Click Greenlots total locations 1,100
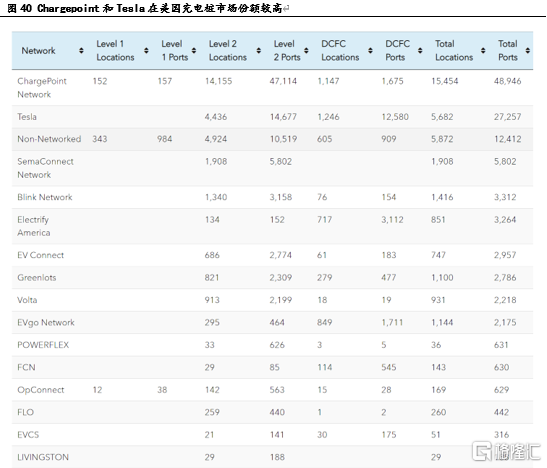 (442, 277)
